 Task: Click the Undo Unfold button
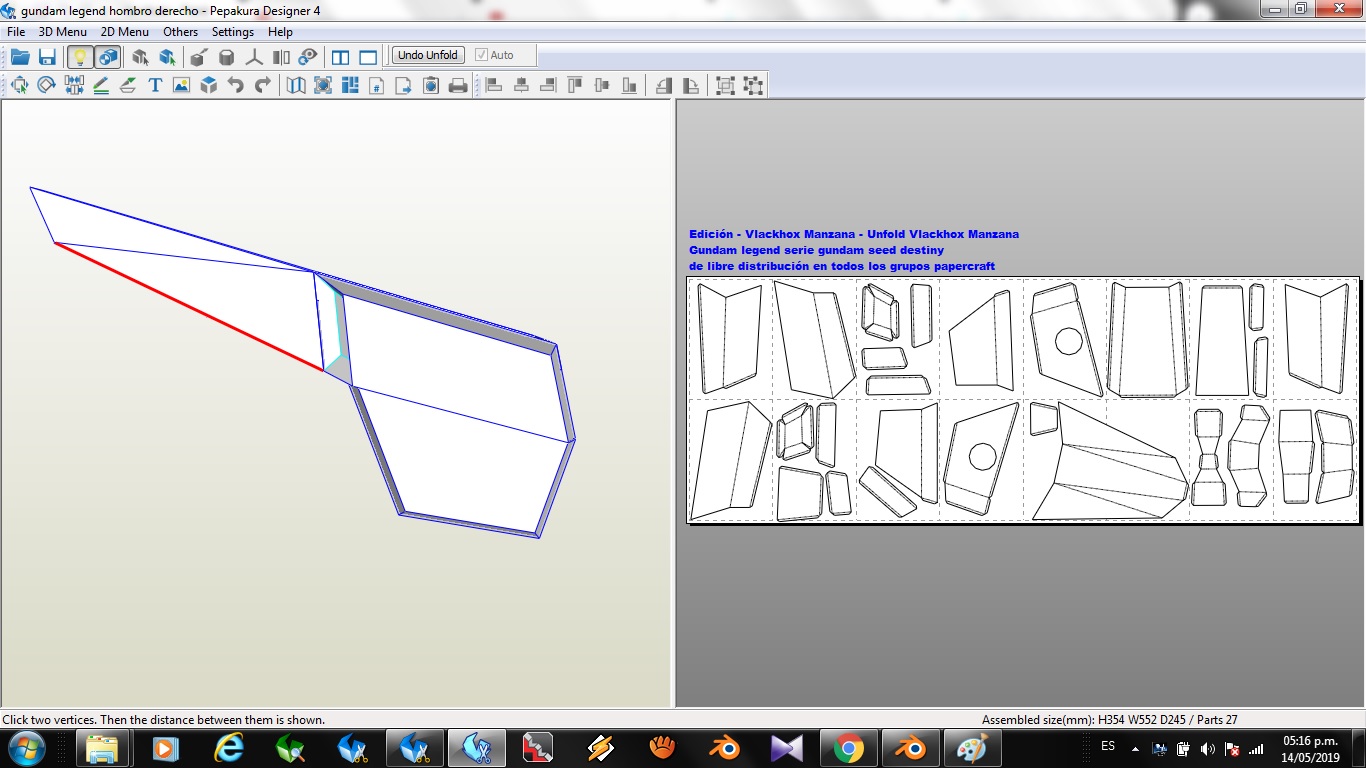click(428, 55)
